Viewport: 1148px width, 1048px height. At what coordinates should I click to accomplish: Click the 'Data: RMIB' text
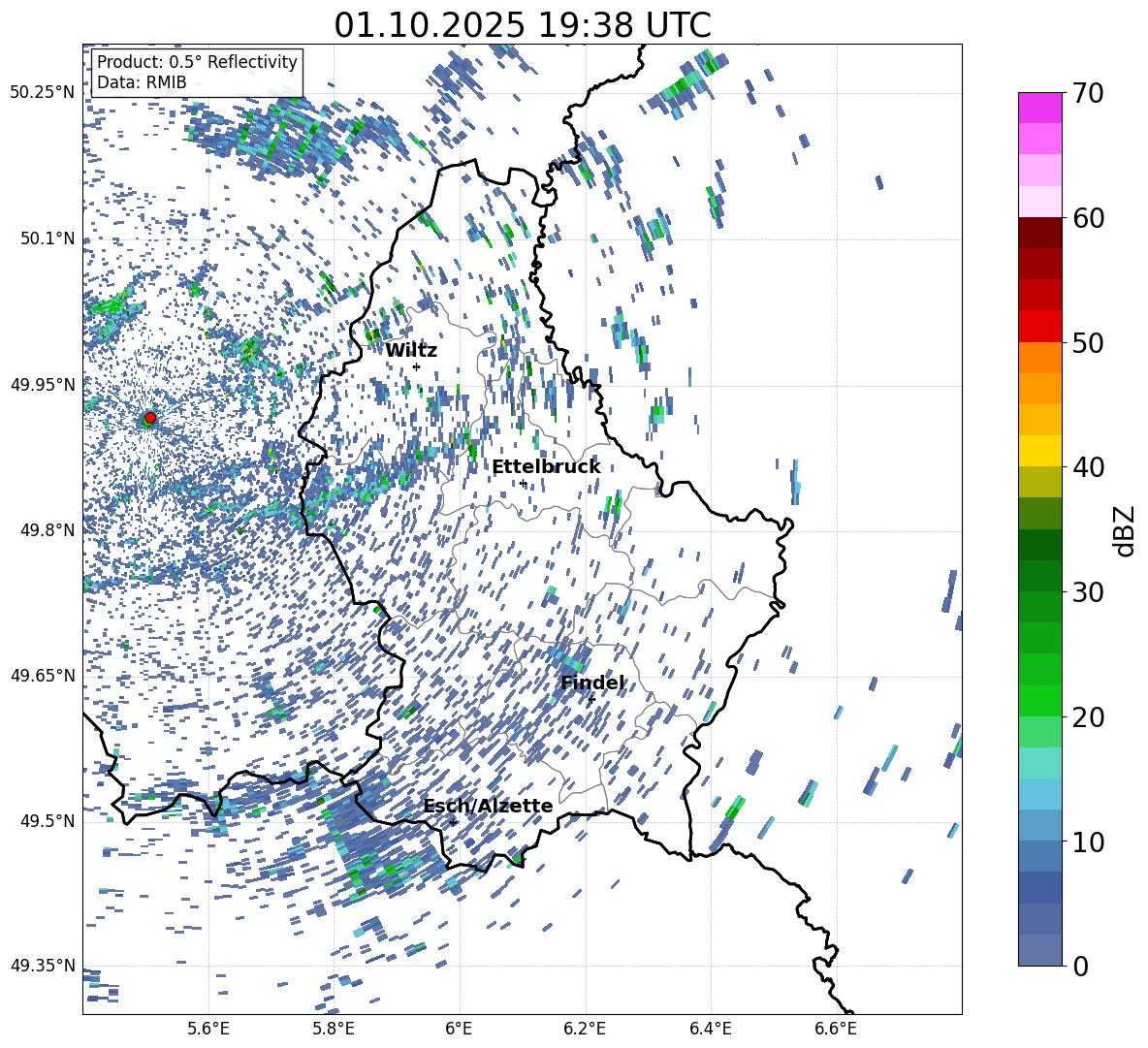click(x=142, y=82)
